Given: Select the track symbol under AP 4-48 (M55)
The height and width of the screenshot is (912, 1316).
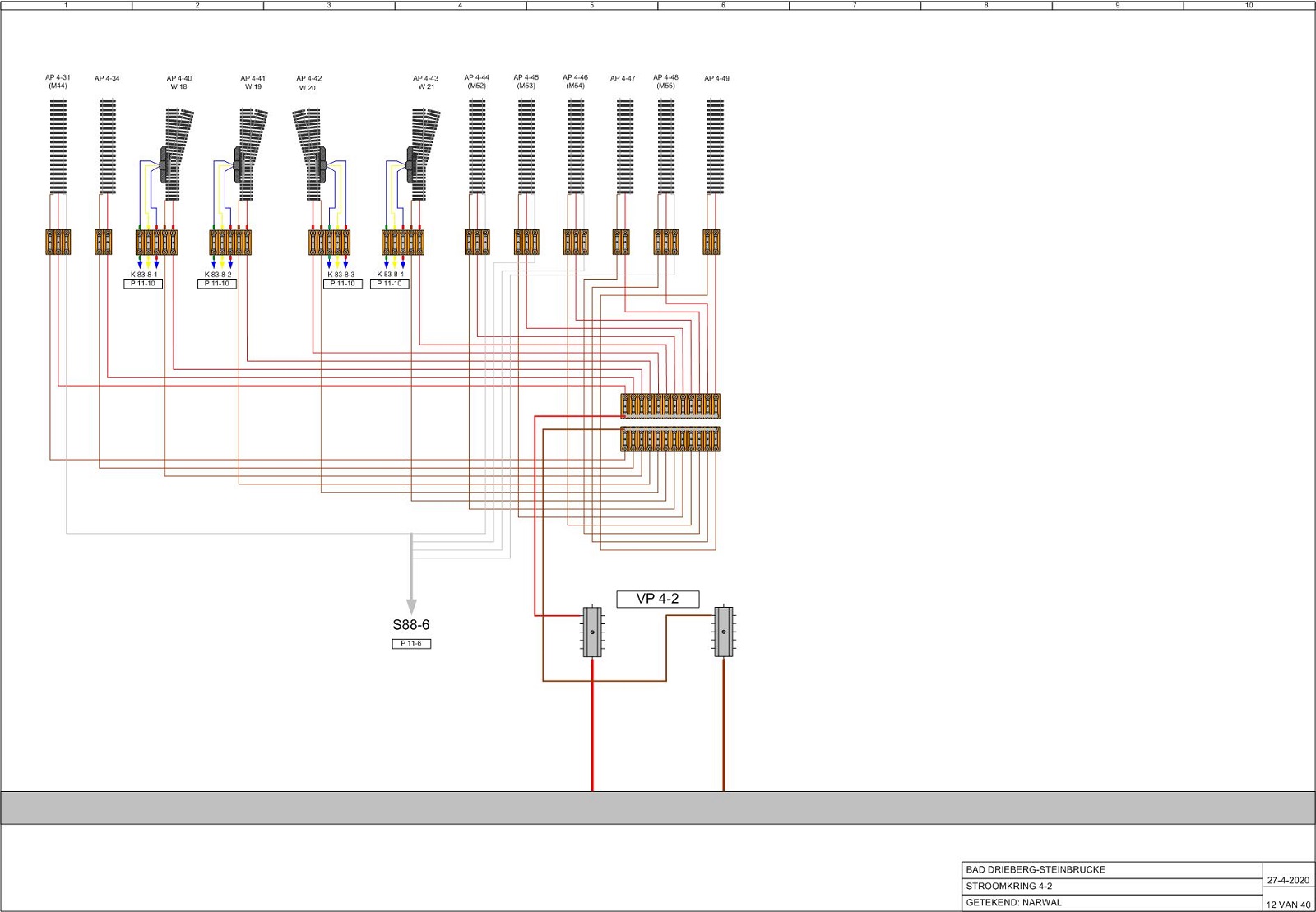Looking at the screenshot, I should [x=666, y=146].
